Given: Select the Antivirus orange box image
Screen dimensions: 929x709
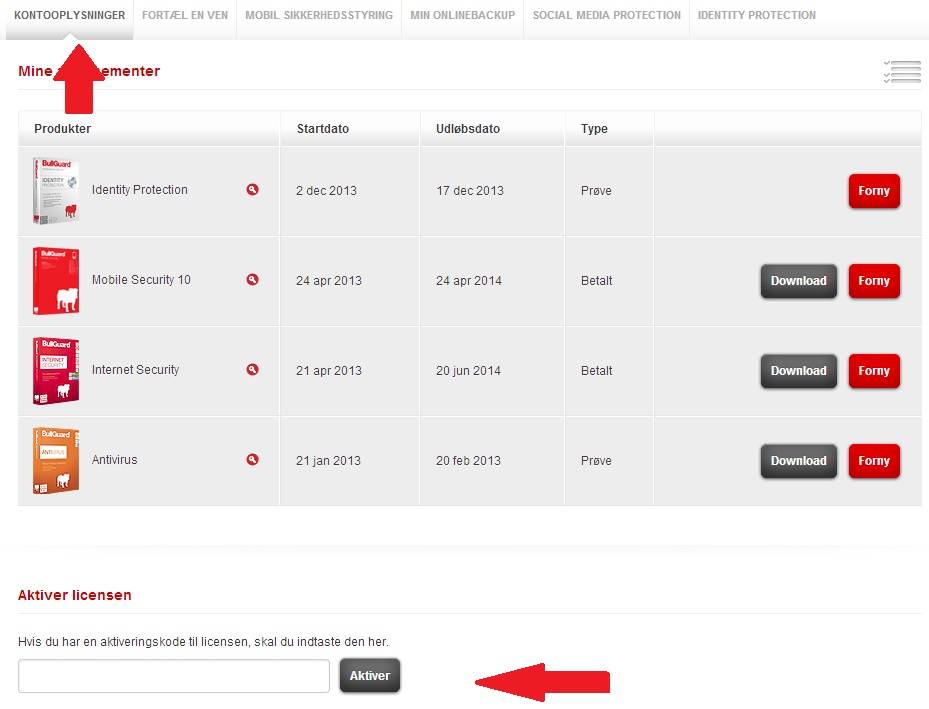Looking at the screenshot, I should [x=56, y=461].
